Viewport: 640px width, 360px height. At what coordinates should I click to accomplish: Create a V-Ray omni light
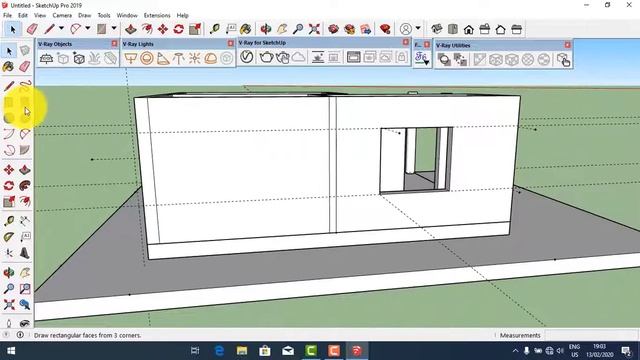(x=194, y=58)
